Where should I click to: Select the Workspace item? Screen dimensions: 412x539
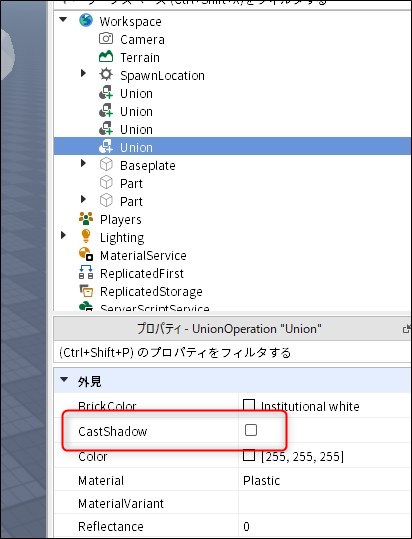tap(131, 21)
